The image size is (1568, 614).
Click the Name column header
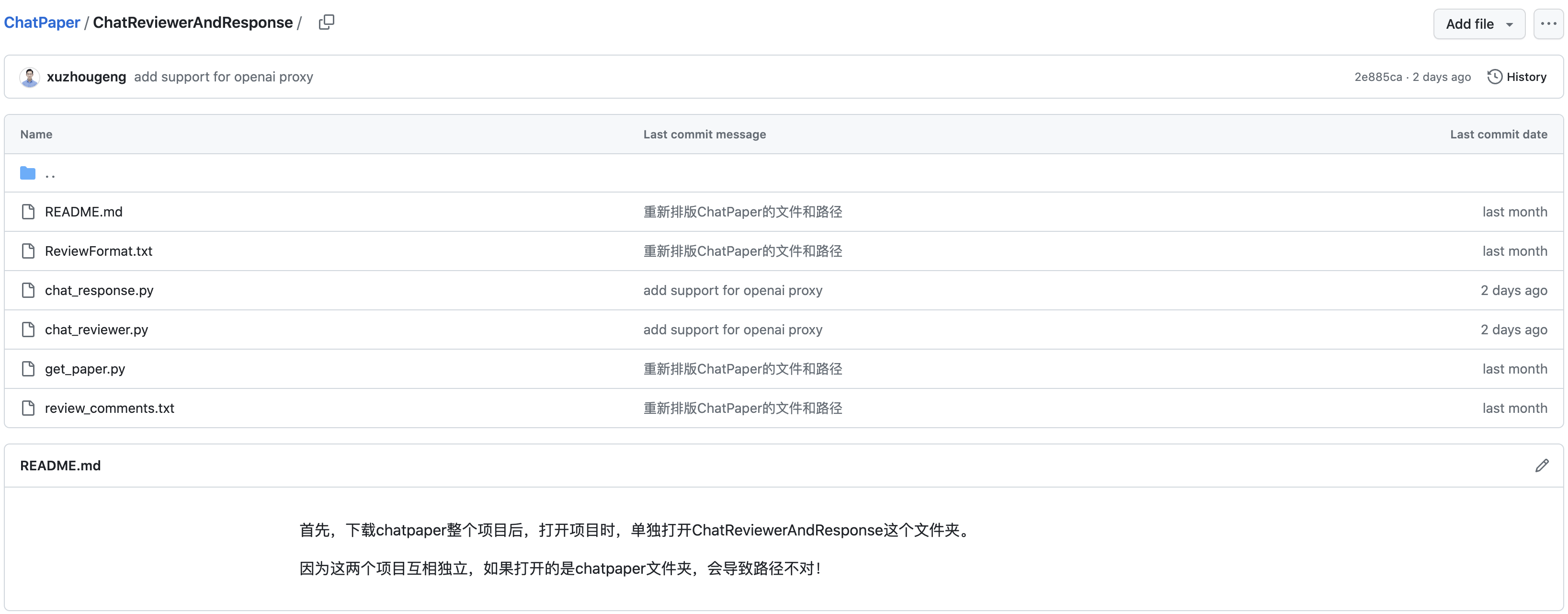pyautogui.click(x=36, y=135)
